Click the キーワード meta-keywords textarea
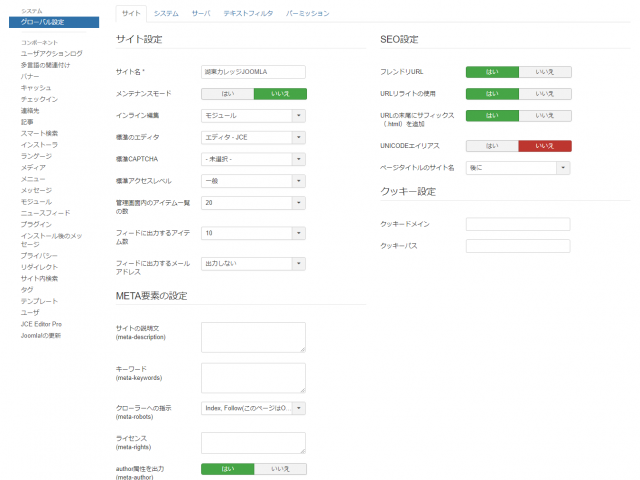 253,378
